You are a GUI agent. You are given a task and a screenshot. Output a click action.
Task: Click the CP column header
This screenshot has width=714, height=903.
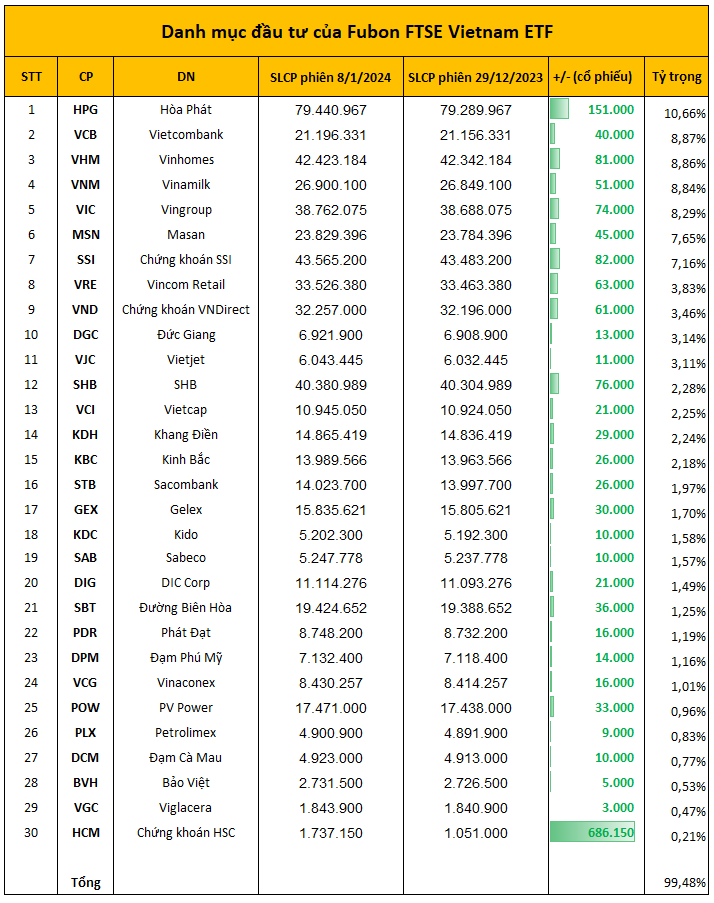coord(86,77)
